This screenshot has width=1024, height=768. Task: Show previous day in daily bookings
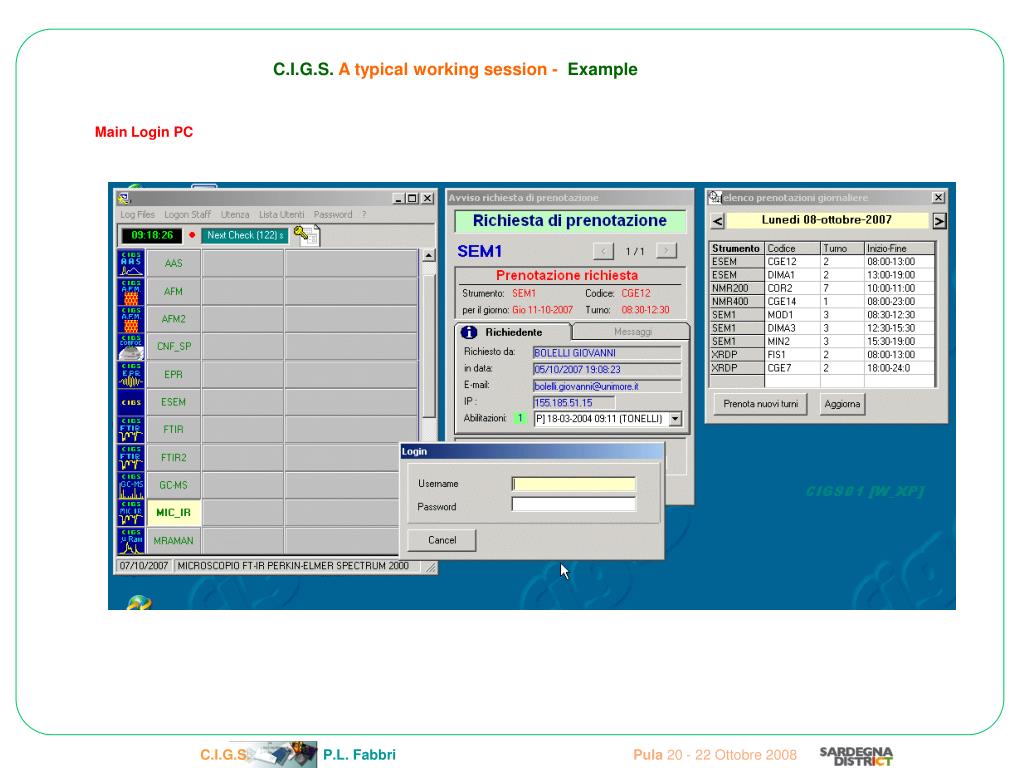pos(717,221)
